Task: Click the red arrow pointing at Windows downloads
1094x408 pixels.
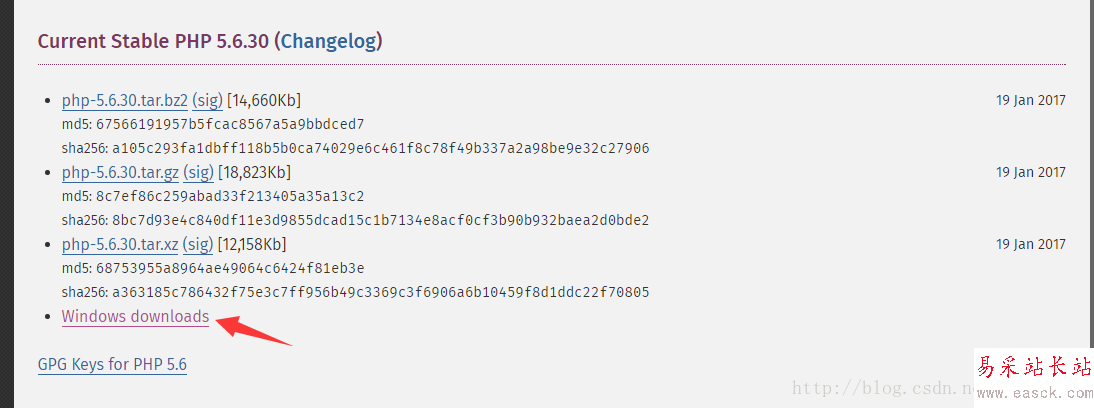Action: (254, 329)
